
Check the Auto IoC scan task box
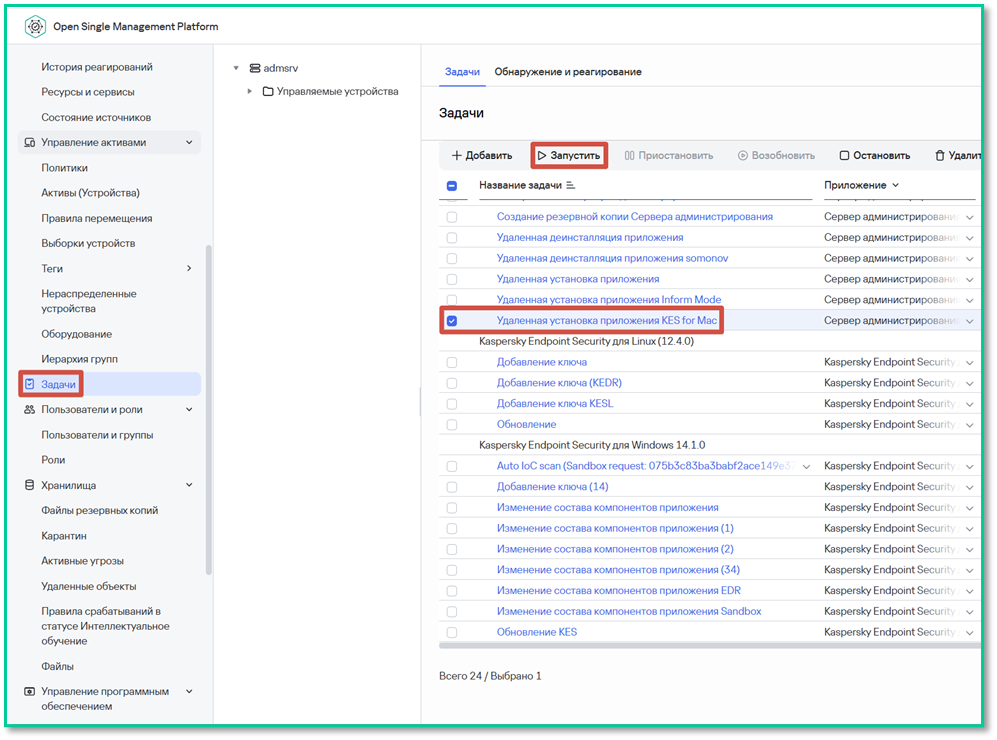pyautogui.click(x=452, y=467)
